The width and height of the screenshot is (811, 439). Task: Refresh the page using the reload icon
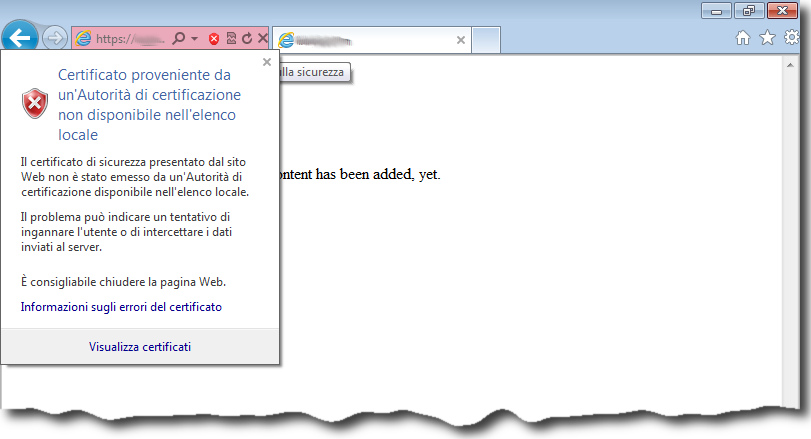click(246, 39)
